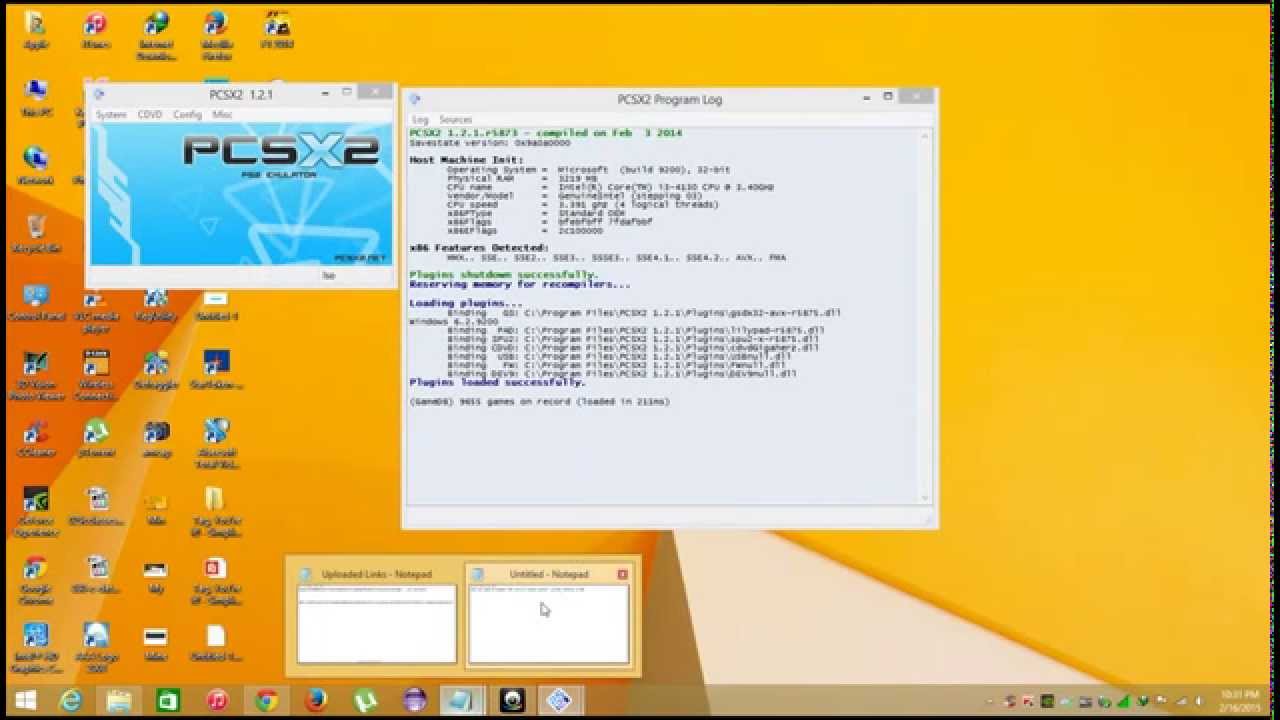
Task: Open the Sources menu in Program Log window
Action: [455, 120]
